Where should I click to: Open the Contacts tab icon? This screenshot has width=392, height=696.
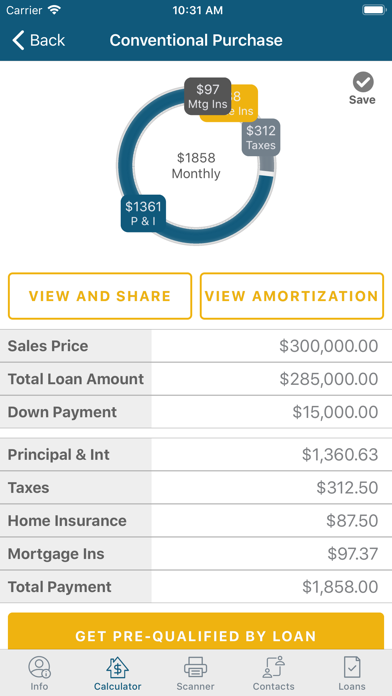pos(273,667)
